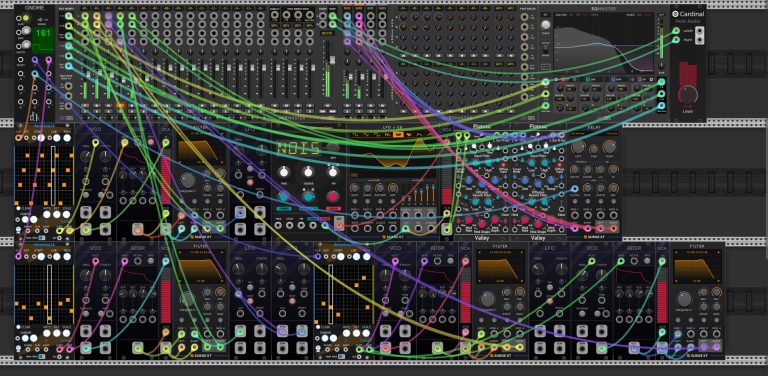Click the Level knob on Host Audio
768x376 pixels.
pyautogui.click(x=688, y=94)
